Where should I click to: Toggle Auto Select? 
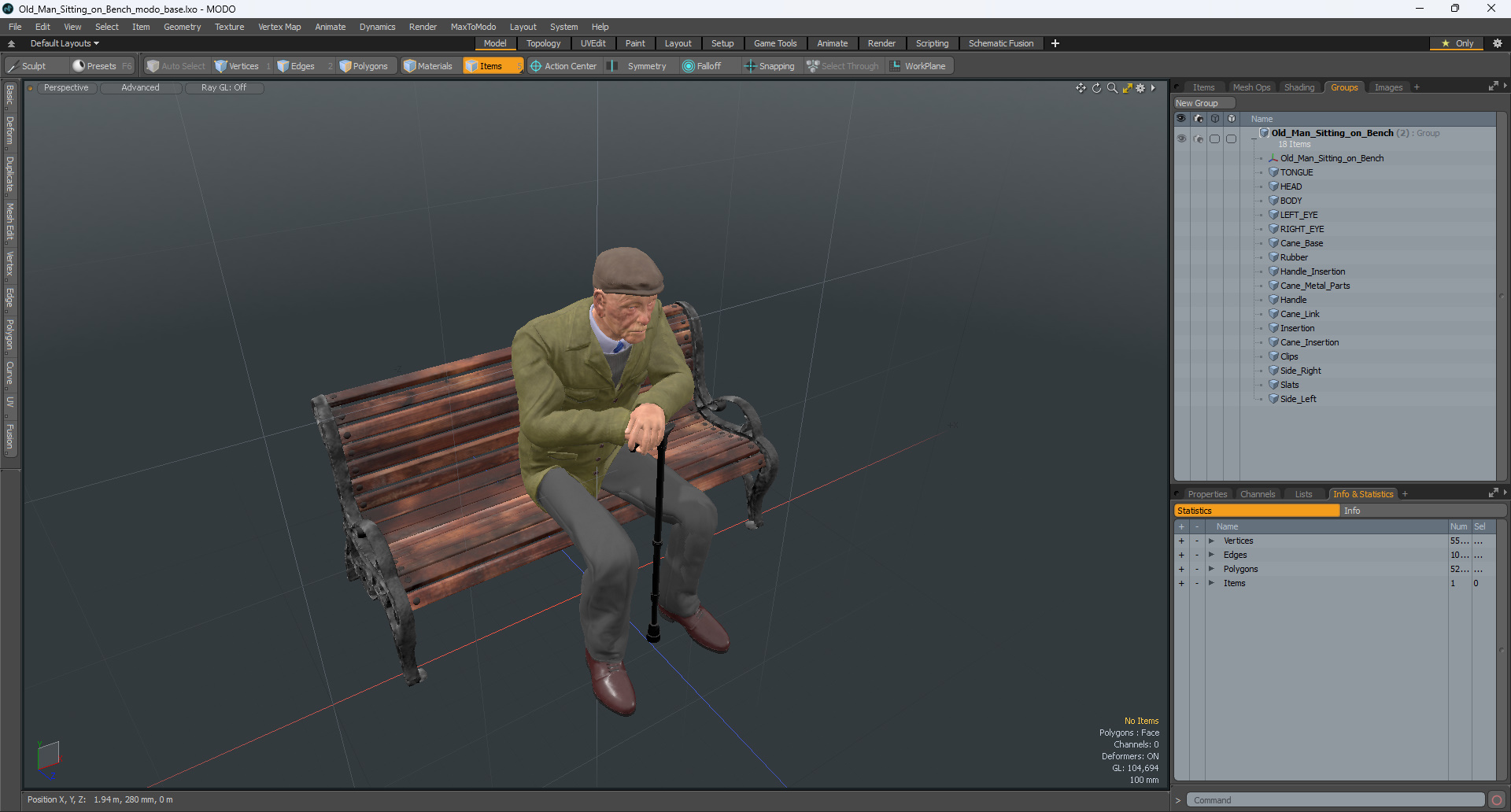[x=175, y=66]
